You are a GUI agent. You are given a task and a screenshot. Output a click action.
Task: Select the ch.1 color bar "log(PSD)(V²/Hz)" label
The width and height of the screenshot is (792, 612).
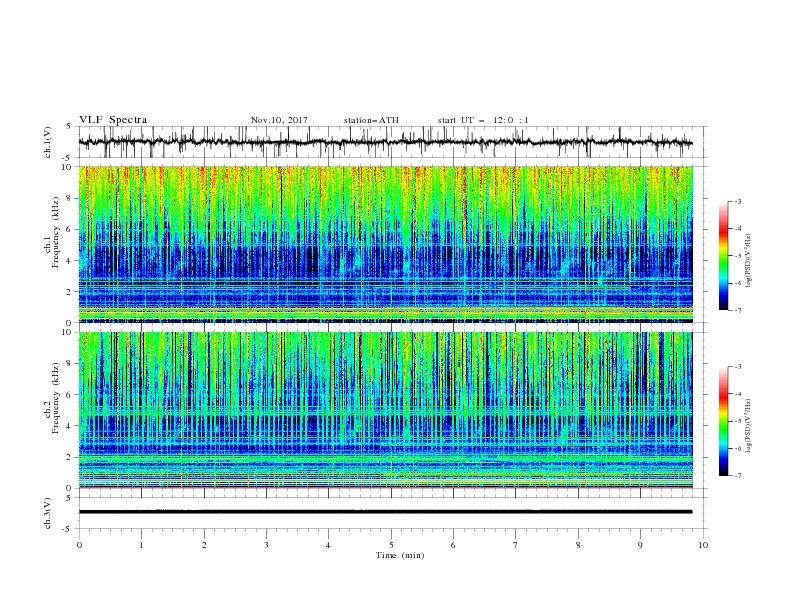pos(748,261)
